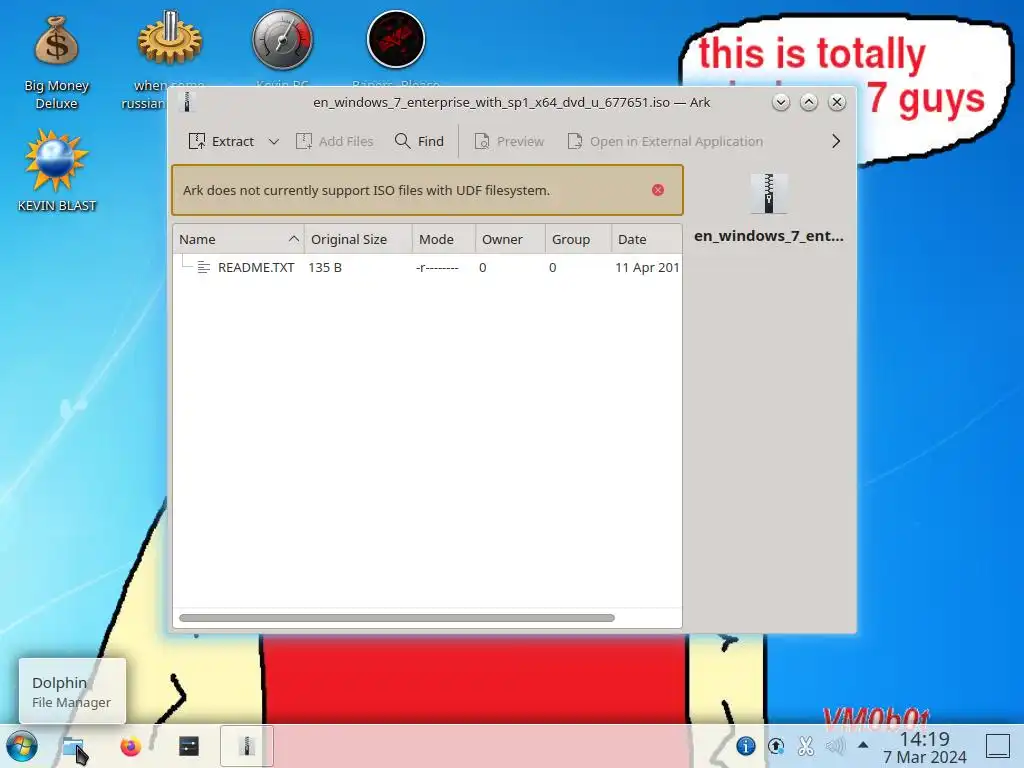Click the volume speaker tray icon
Viewport: 1024px width, 768px height.
click(x=835, y=745)
